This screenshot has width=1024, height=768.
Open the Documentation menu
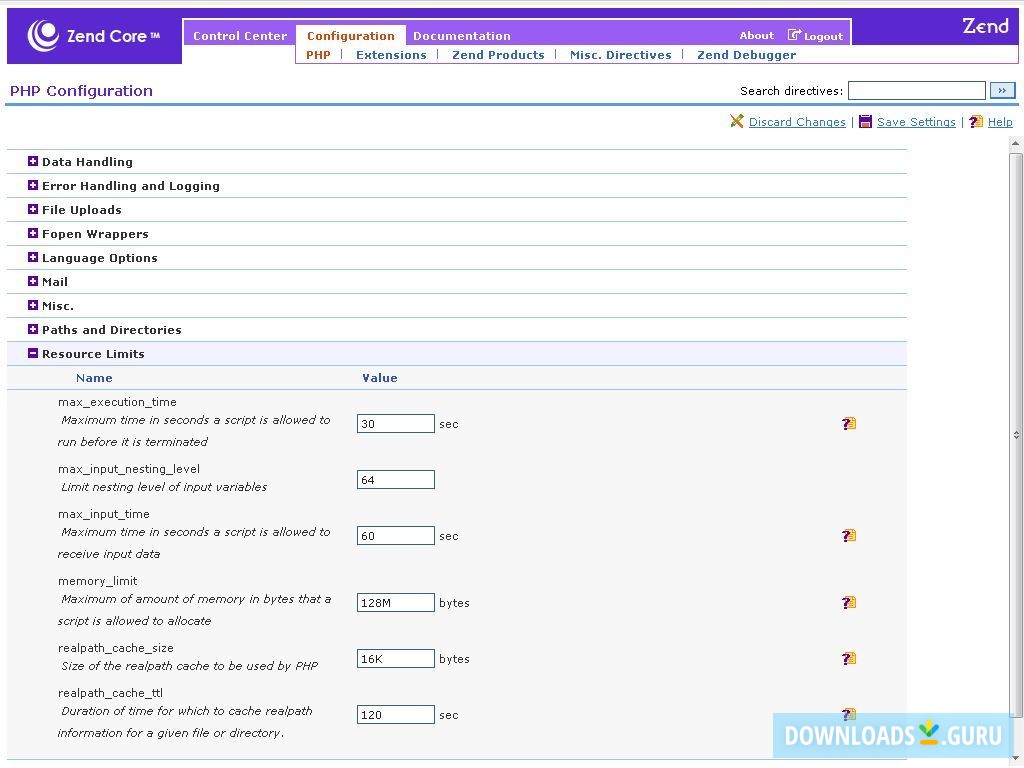click(461, 35)
